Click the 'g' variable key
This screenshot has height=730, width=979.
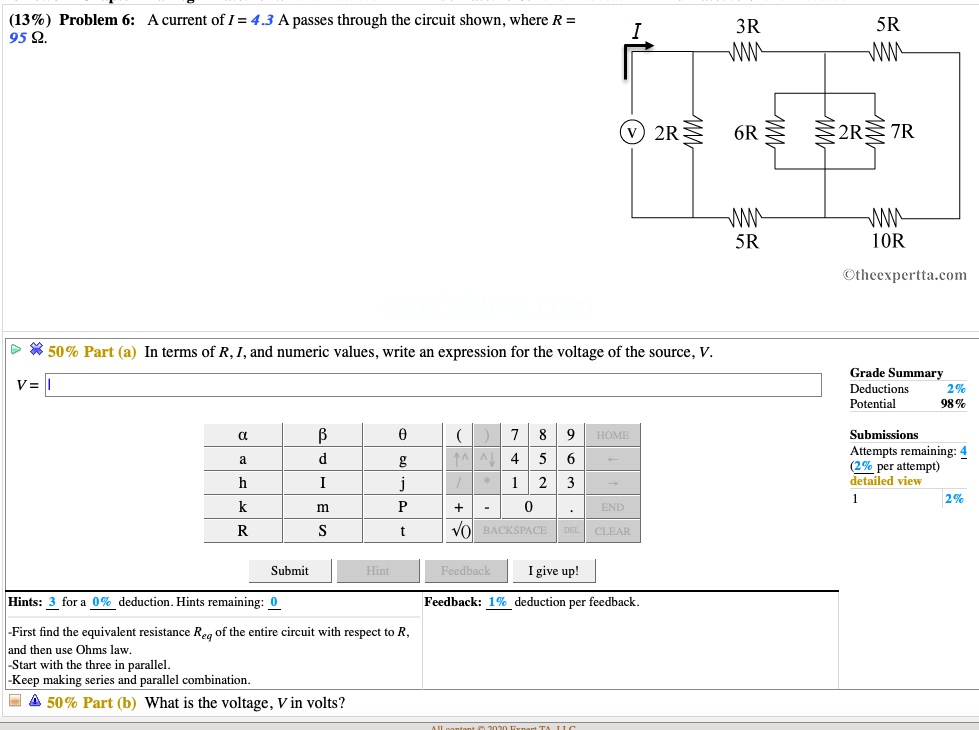click(403, 459)
